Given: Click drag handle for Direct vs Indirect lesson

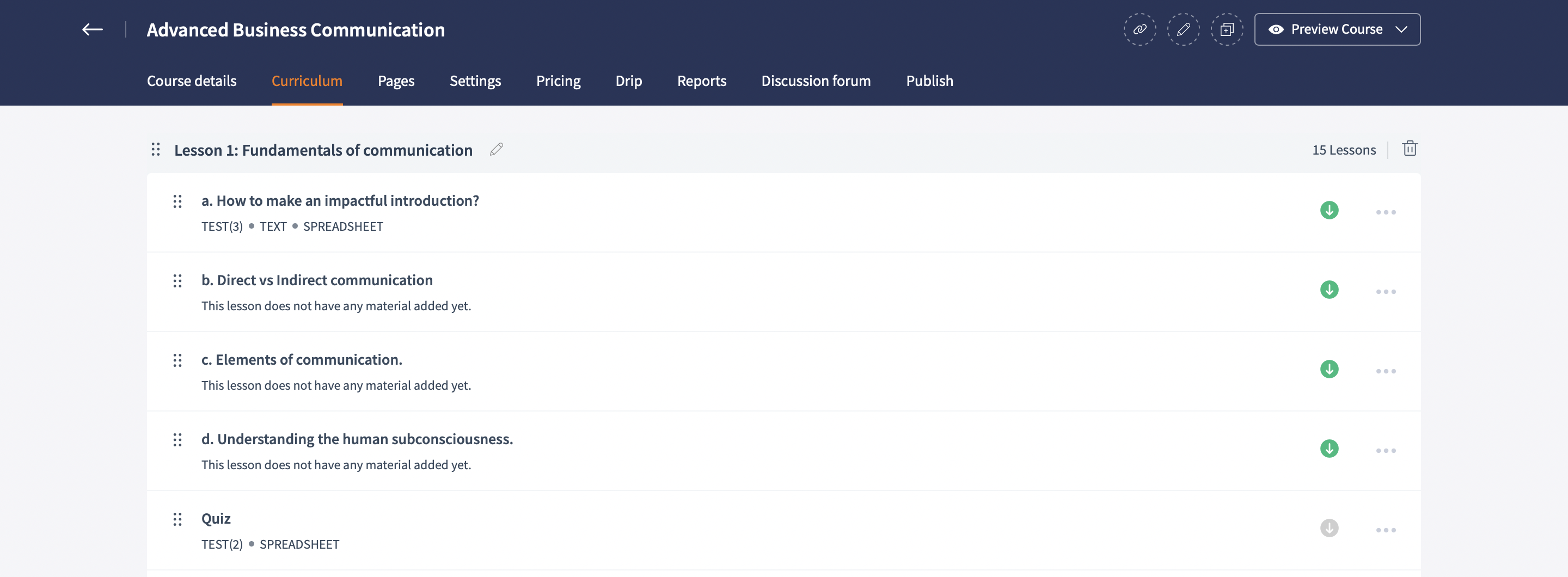Looking at the screenshot, I should click(177, 281).
